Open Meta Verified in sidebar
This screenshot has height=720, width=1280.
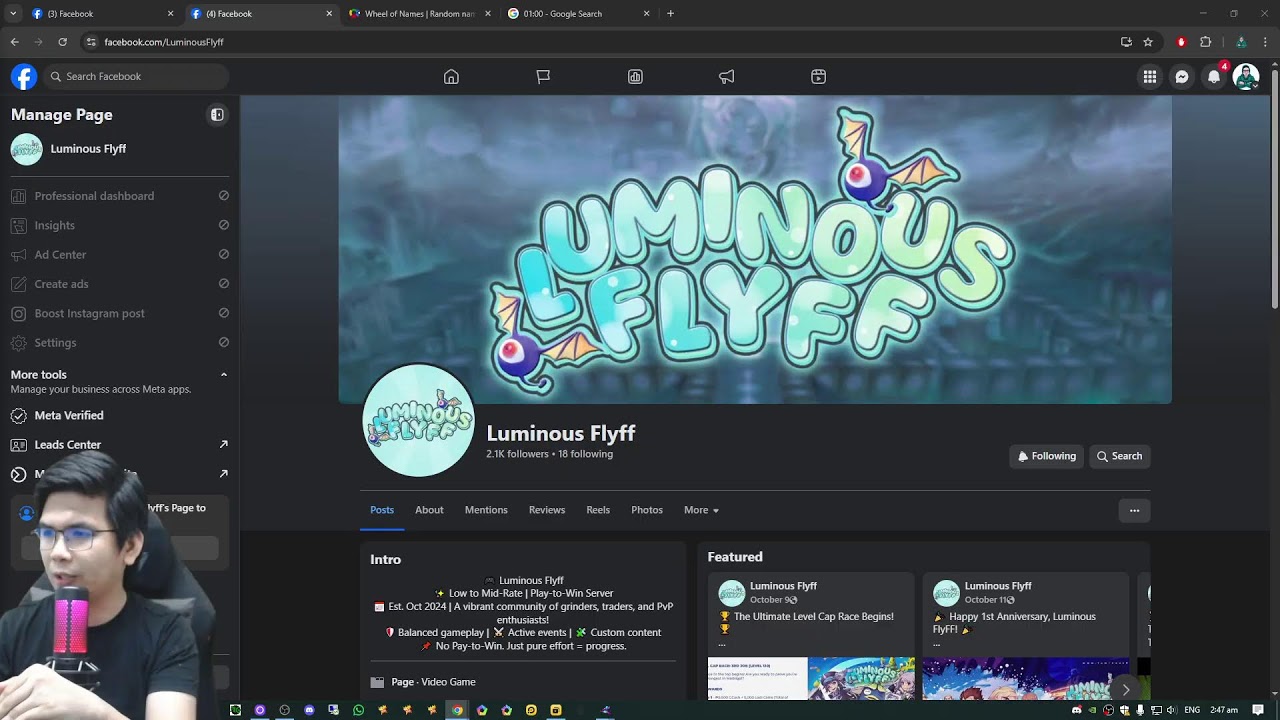click(x=120, y=415)
